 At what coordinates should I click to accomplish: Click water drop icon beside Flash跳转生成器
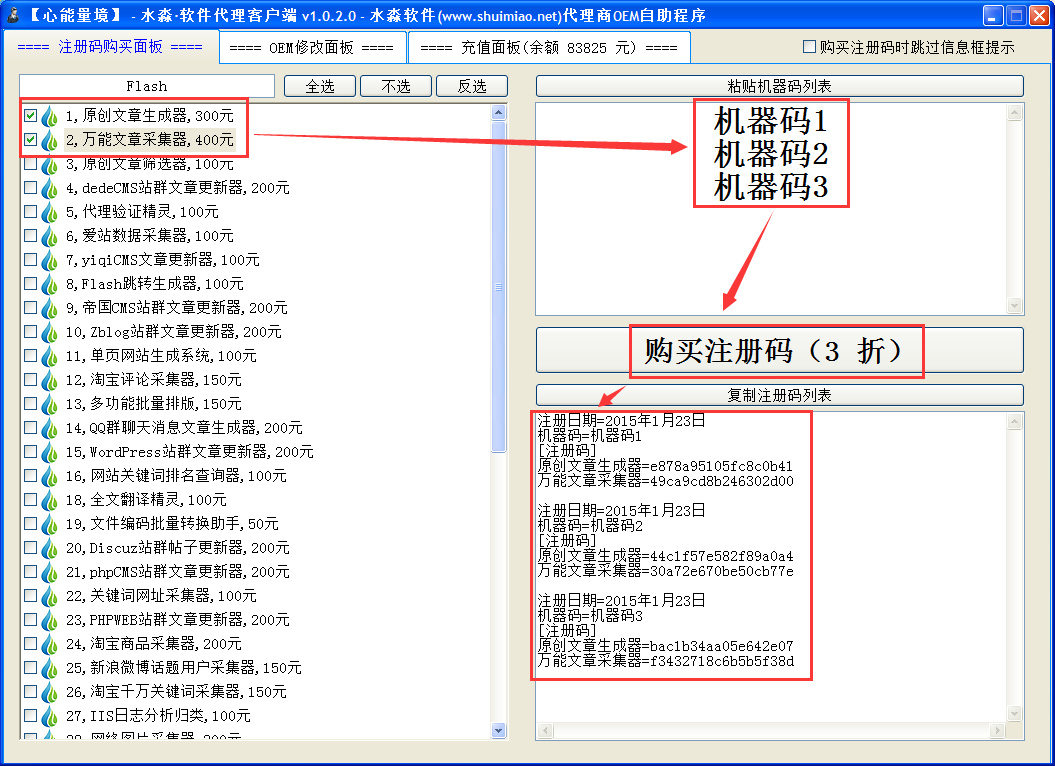click(49, 284)
